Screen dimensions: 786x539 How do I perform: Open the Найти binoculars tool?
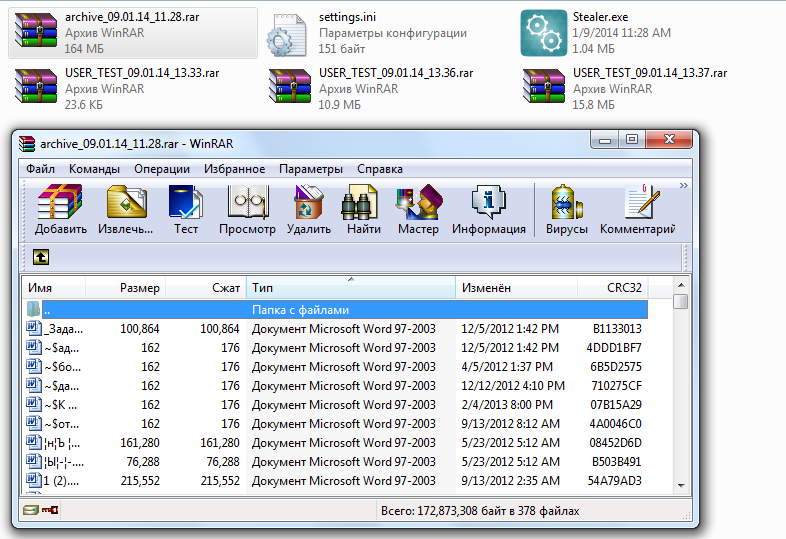click(x=359, y=202)
